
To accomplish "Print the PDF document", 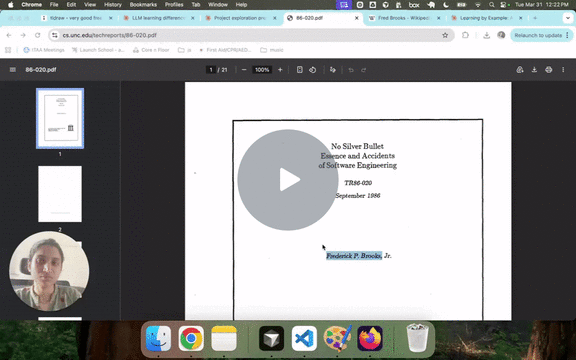I will pyautogui.click(x=548, y=70).
